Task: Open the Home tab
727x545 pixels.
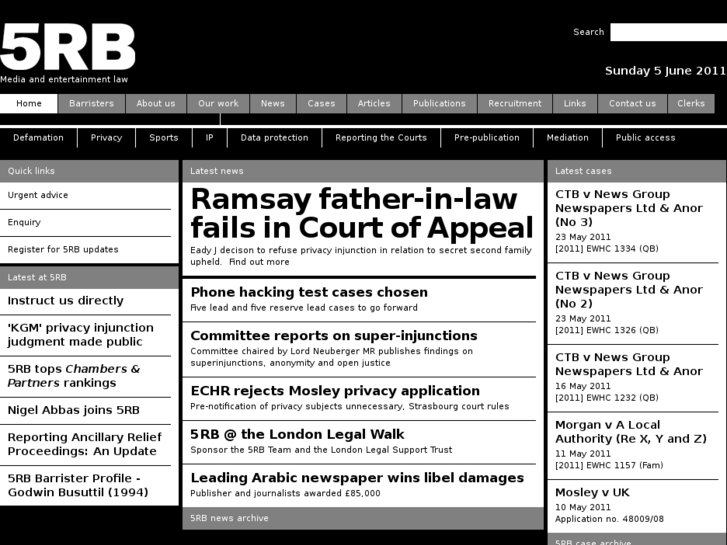Action: (x=29, y=103)
